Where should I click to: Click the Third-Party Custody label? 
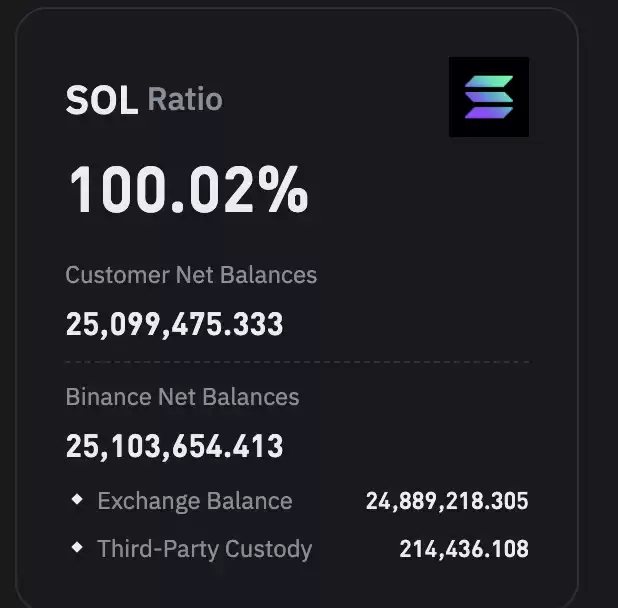click(x=205, y=549)
